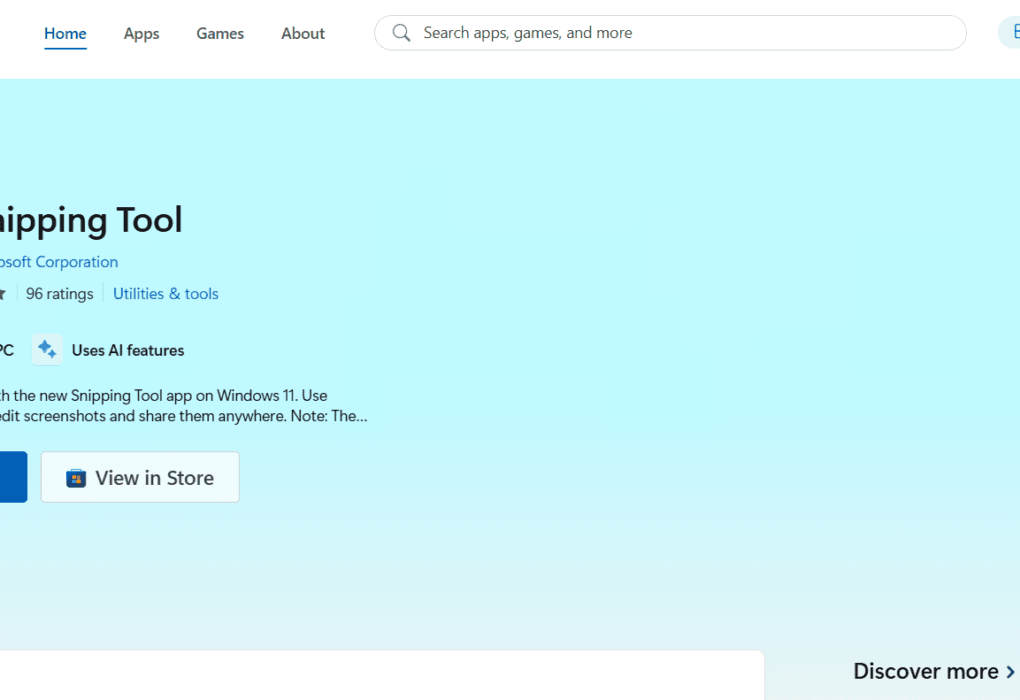
Task: Click the PC platform label
Action: click(x=5, y=350)
